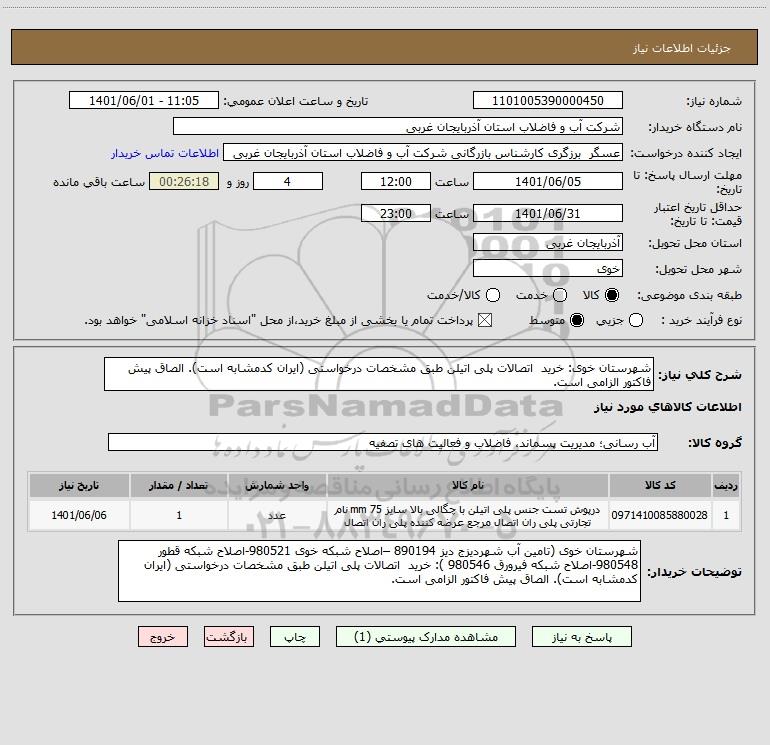Screen dimensions: 770x745
Task: Click the بازگشت back button
Action: click(x=229, y=637)
